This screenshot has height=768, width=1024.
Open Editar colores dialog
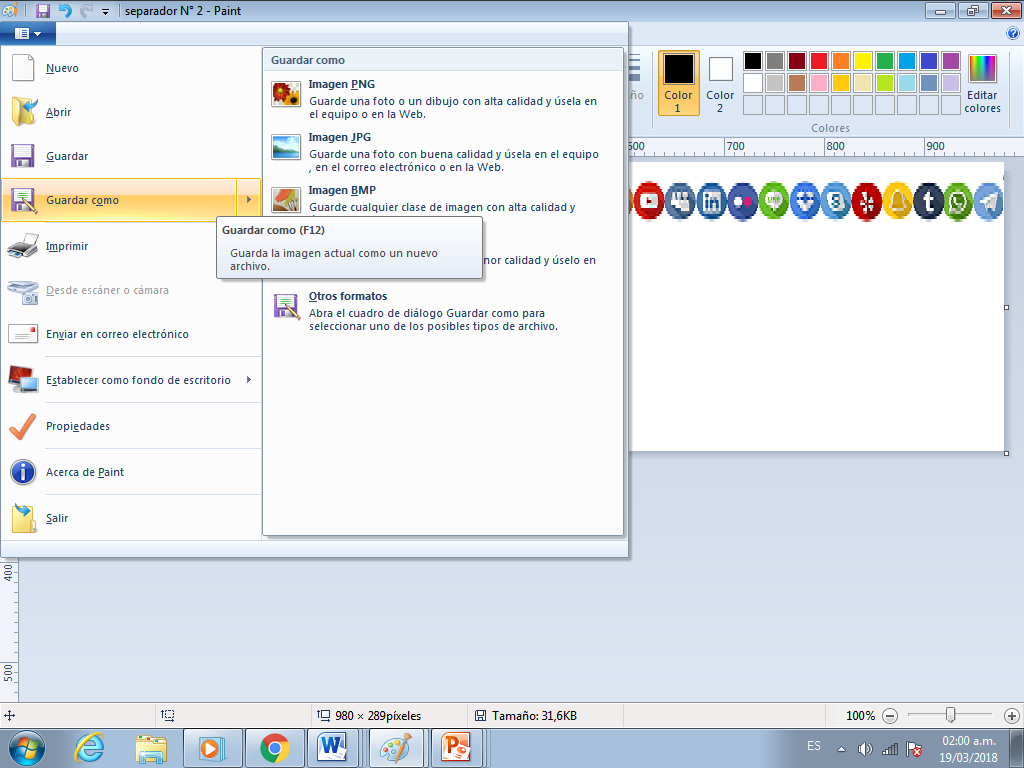click(x=982, y=84)
